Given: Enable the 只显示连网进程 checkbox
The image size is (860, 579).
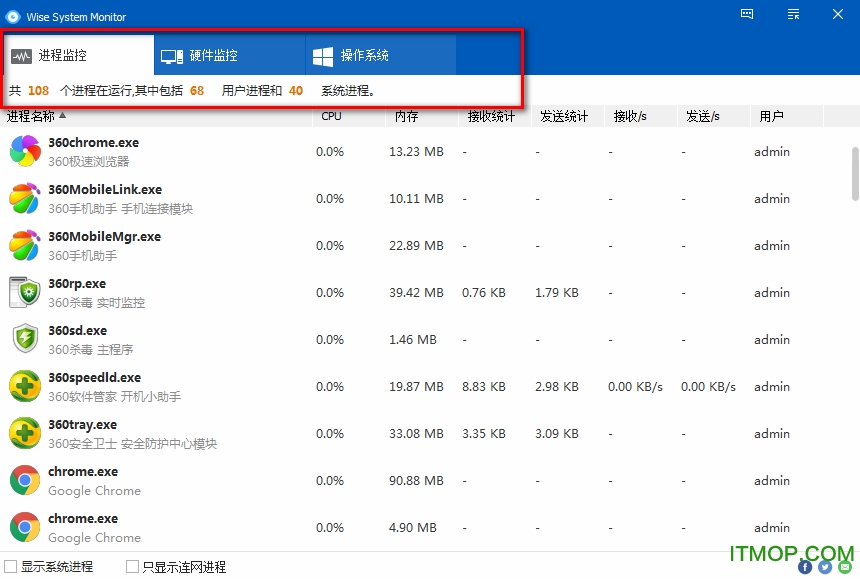Looking at the screenshot, I should coord(133,566).
